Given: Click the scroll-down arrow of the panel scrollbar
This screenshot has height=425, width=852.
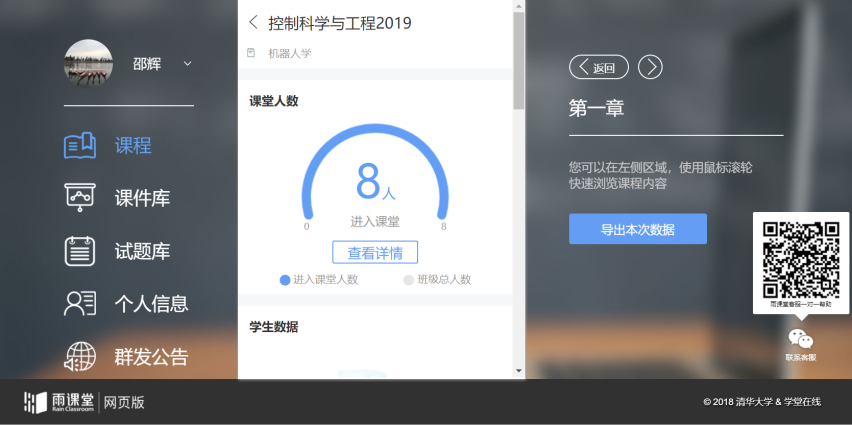Looking at the screenshot, I should click(518, 371).
